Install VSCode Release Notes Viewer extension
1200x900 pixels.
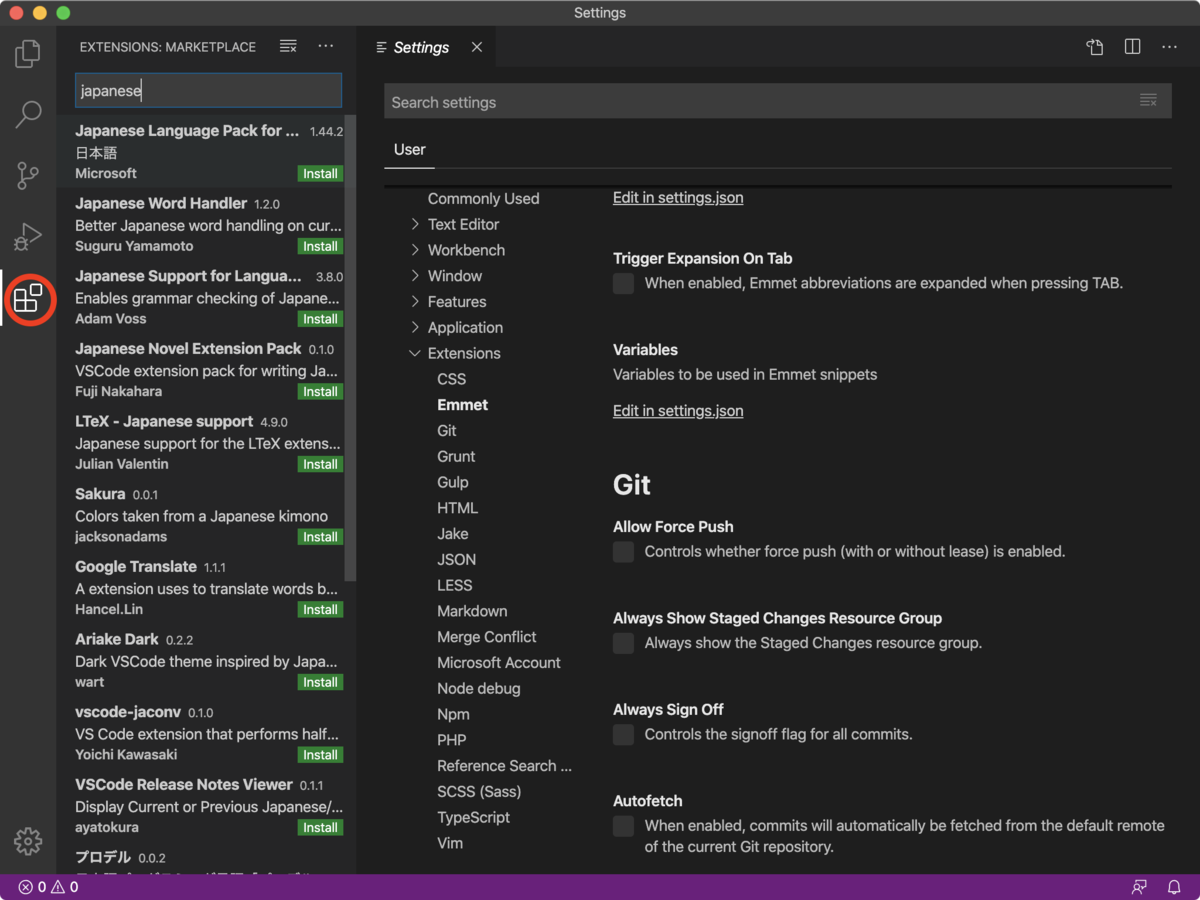320,828
